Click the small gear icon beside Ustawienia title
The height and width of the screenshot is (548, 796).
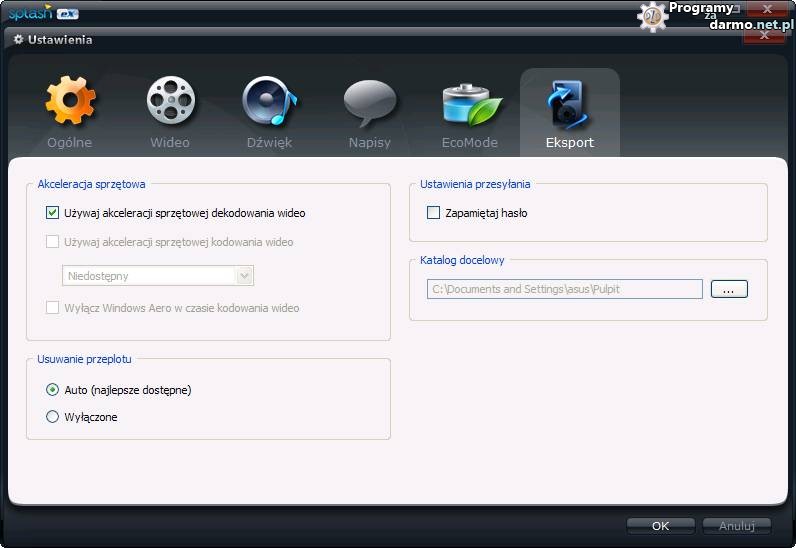tap(18, 40)
